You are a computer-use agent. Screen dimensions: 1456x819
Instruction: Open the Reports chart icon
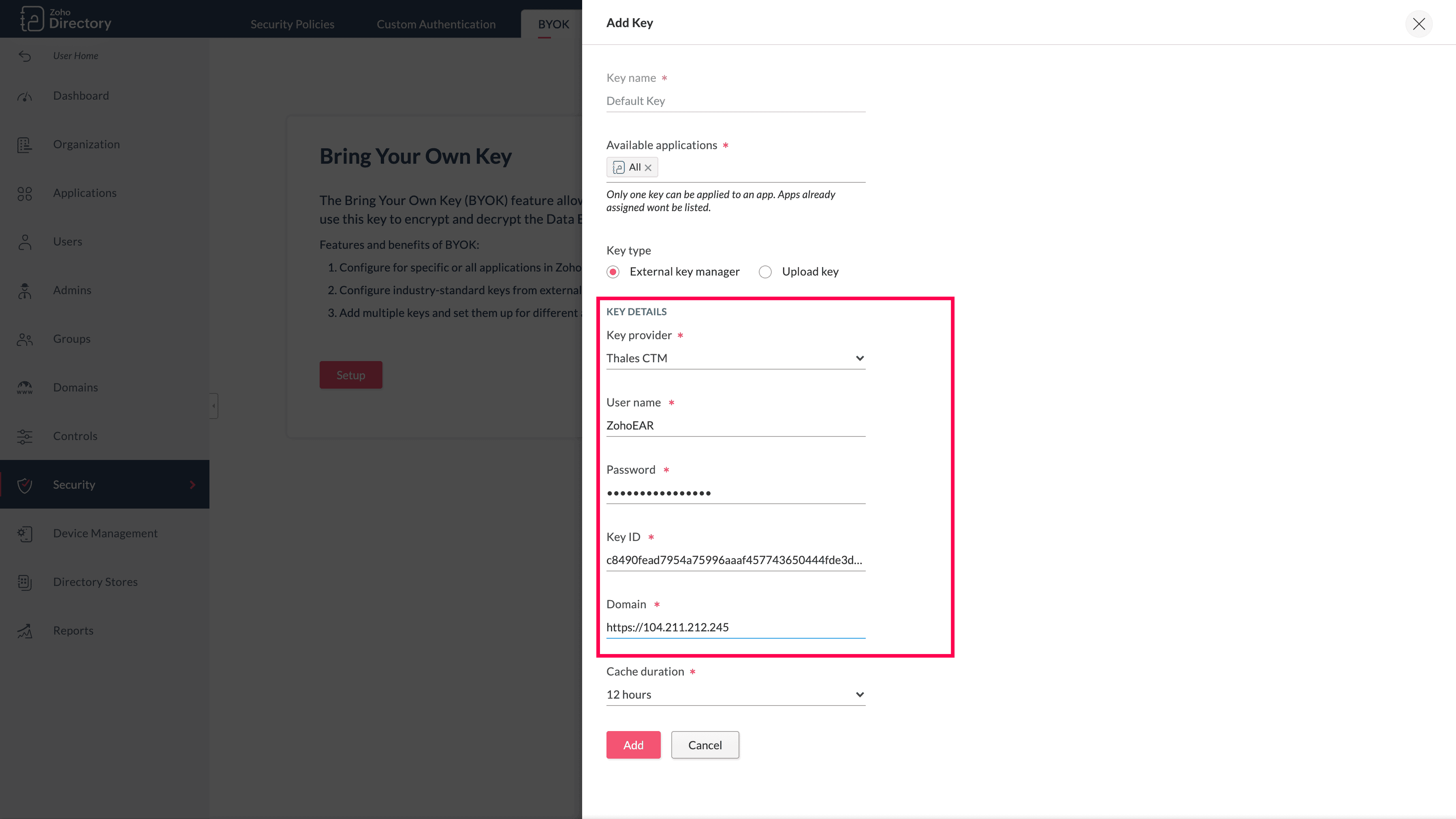coord(24,631)
